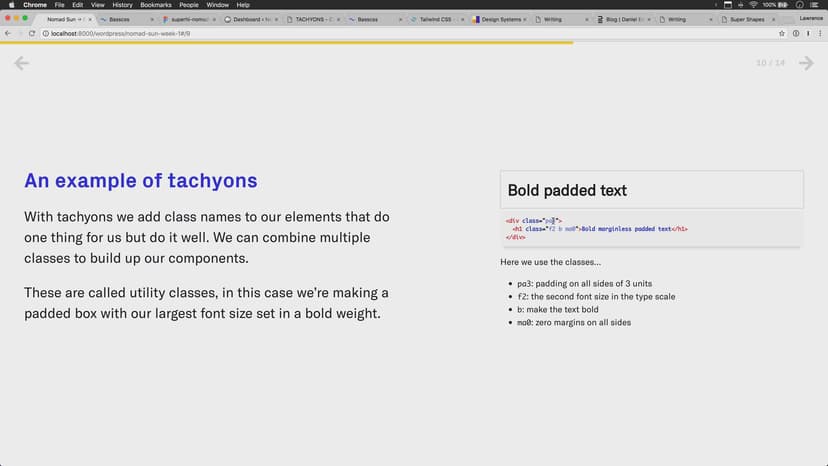This screenshot has height=466, width=828.
Task: Open Chrome's three-dot menu
Action: (818, 33)
